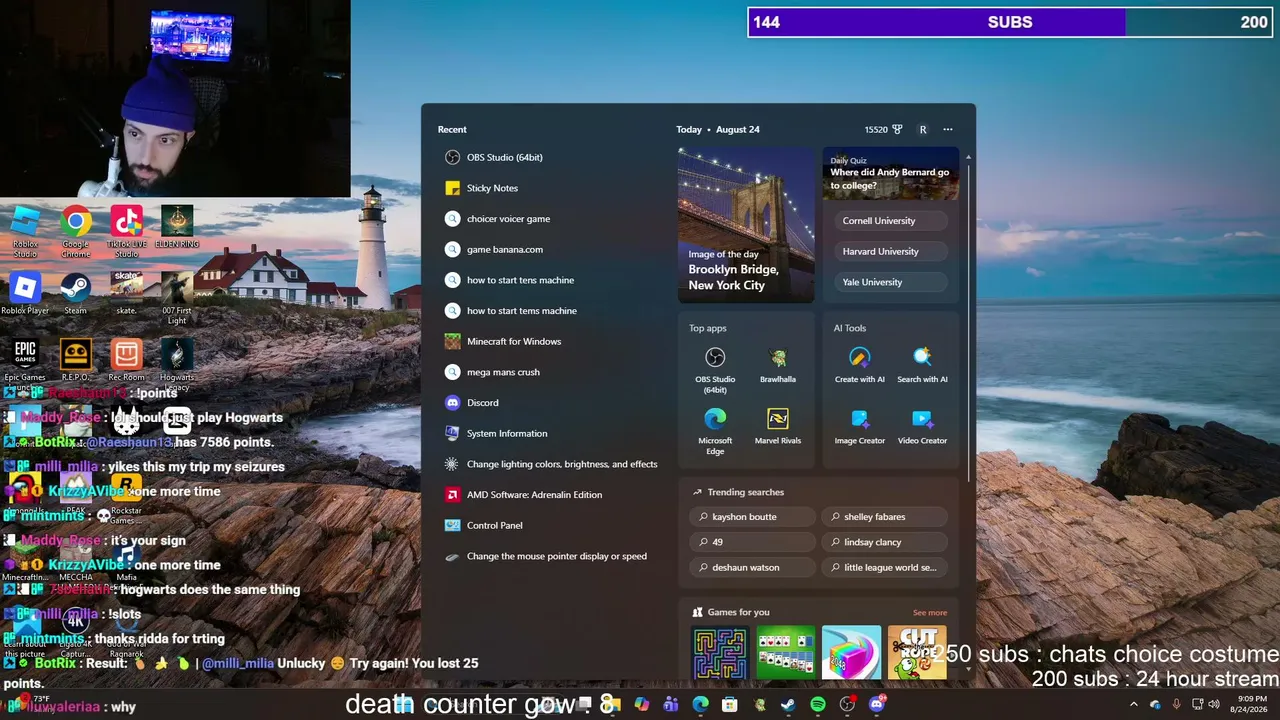The width and height of the screenshot is (1280, 720).
Task: Answer quiz with Cornell University
Action: (890, 221)
